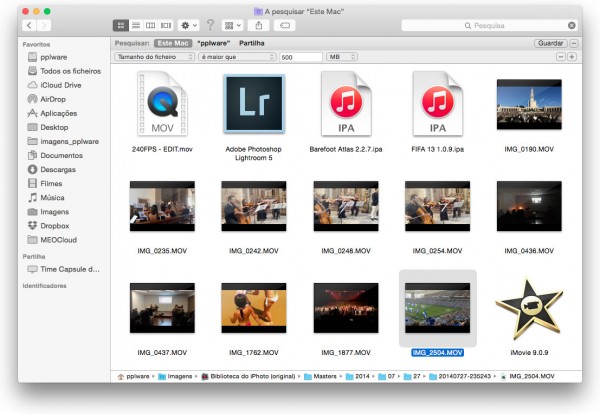Remove search bar with minus next to Guardar
The height and width of the screenshot is (414, 600).
pyautogui.click(x=574, y=43)
